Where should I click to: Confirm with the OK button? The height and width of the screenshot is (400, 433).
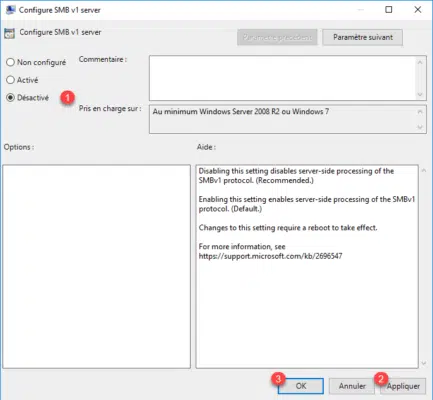[x=301, y=386]
